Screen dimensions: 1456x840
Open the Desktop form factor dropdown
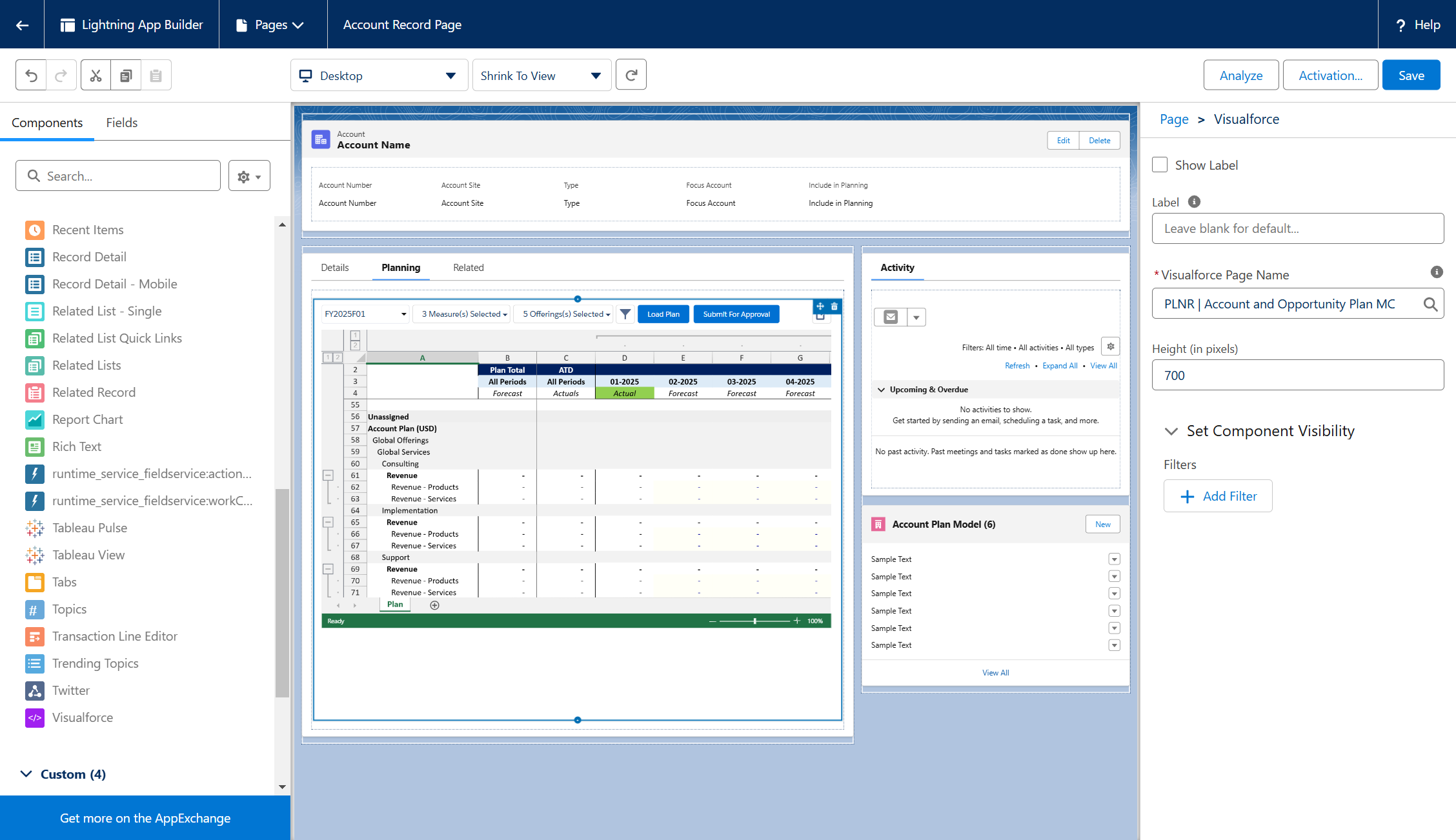click(379, 75)
